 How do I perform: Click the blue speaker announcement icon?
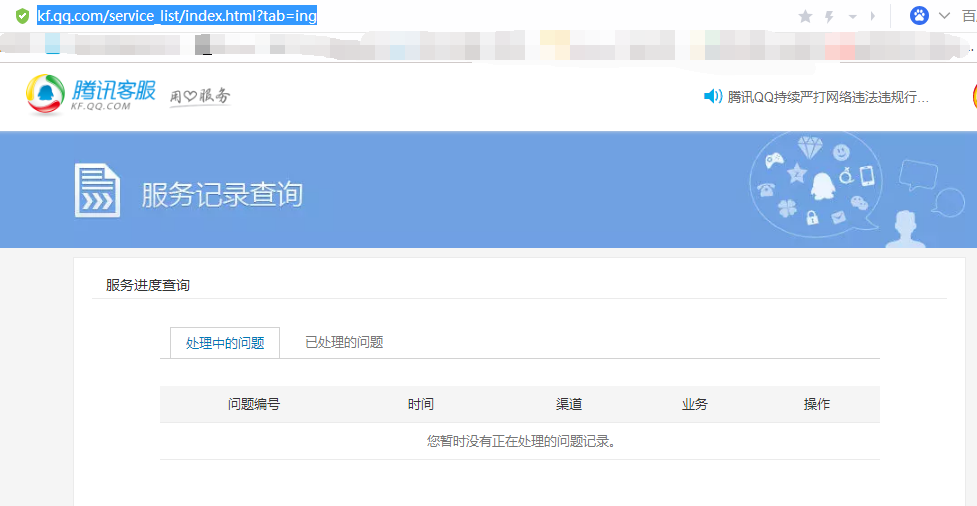(712, 97)
